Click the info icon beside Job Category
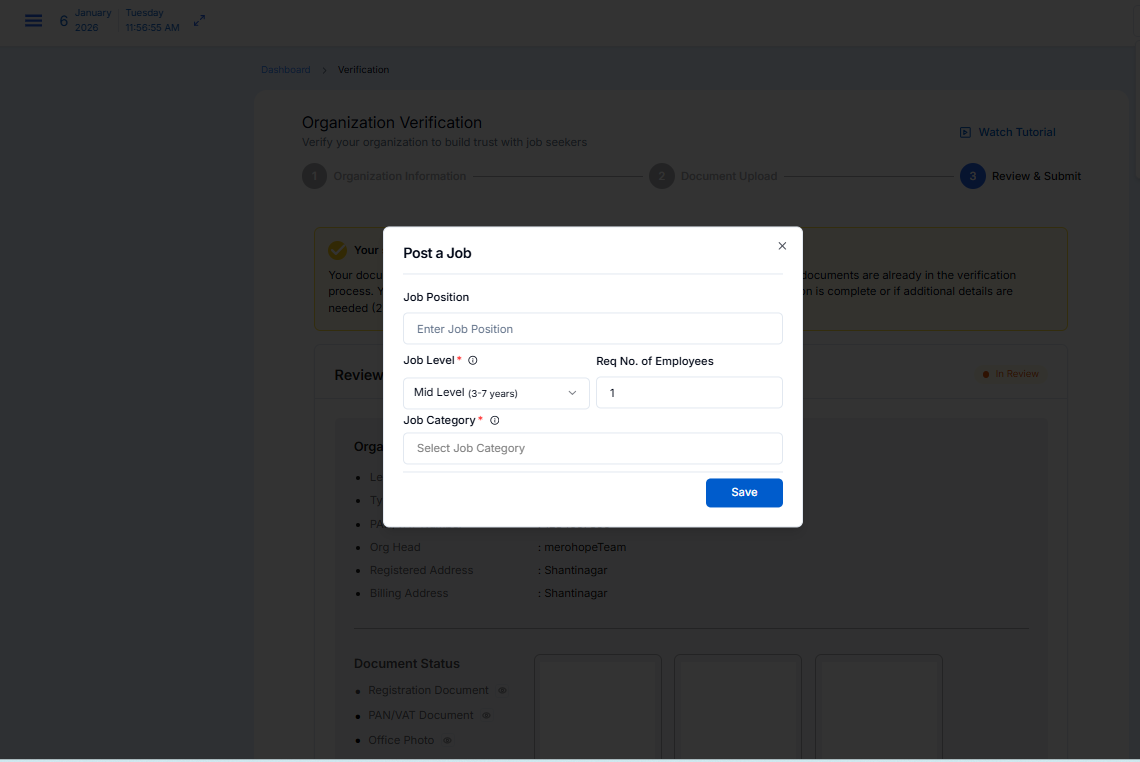1140x762 pixels. pos(494,421)
